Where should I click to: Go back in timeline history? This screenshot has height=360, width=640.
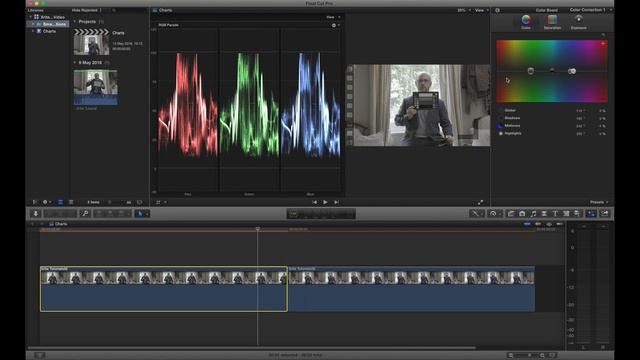(33, 224)
